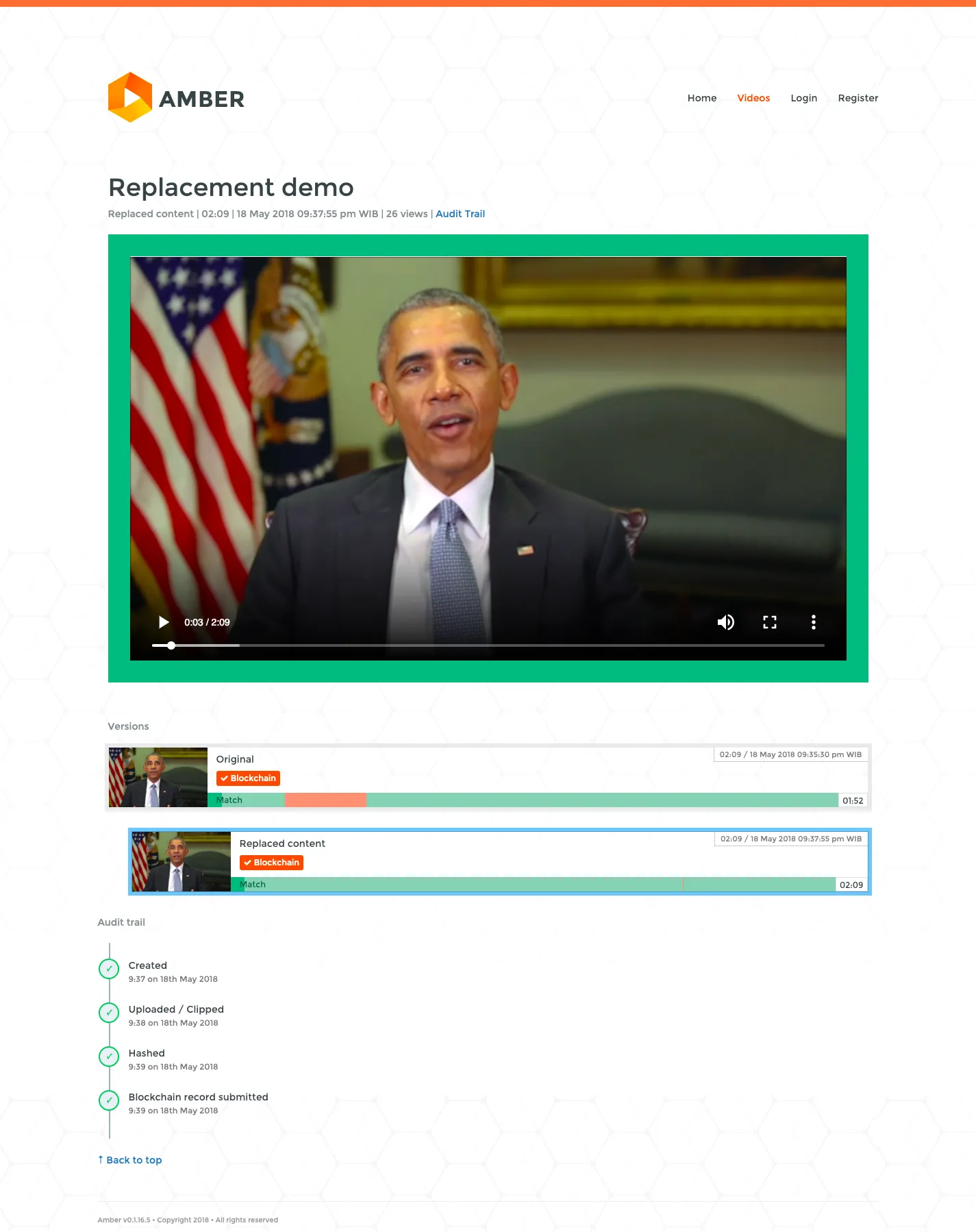The width and height of the screenshot is (976, 1232).
Task: Mute the video volume
Action: [x=725, y=622]
